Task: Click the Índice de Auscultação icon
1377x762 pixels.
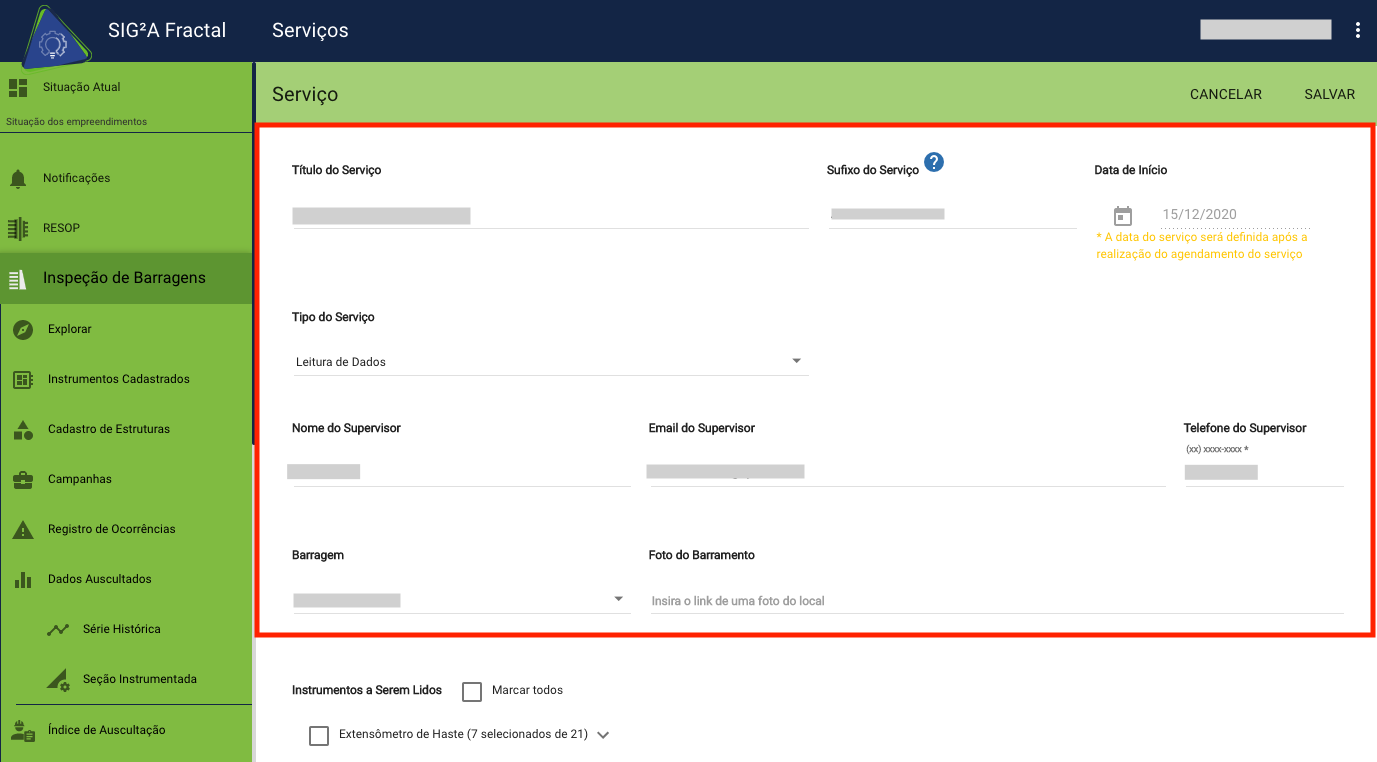Action: tap(23, 730)
